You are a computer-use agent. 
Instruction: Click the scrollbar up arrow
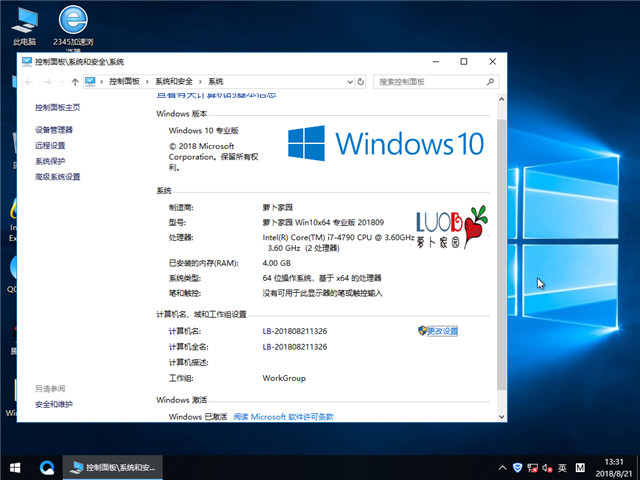502,99
